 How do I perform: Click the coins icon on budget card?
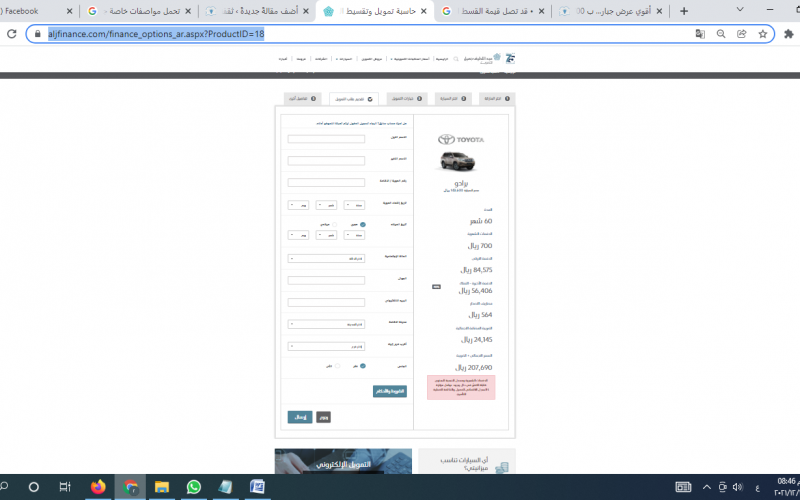tap(502, 467)
